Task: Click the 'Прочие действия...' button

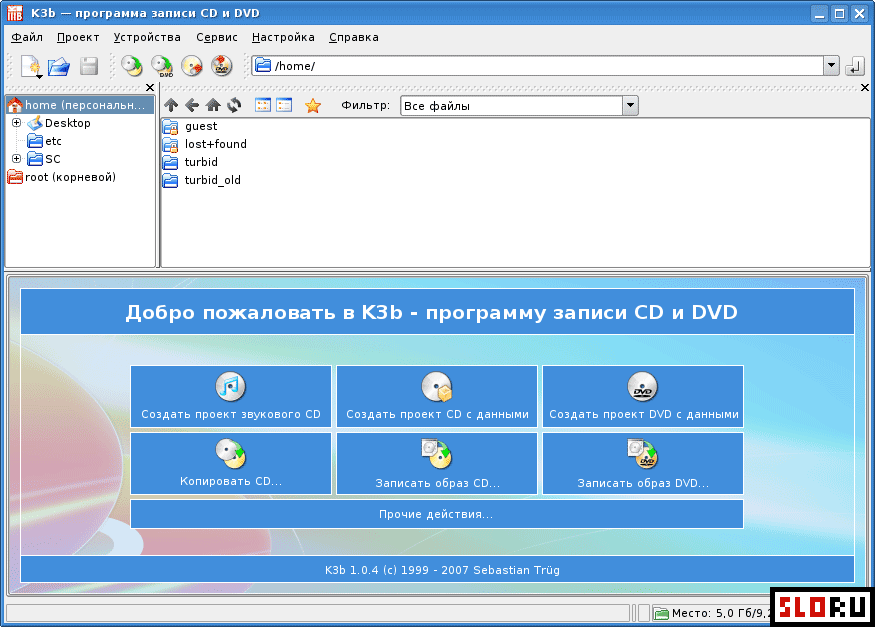Action: 437,514
